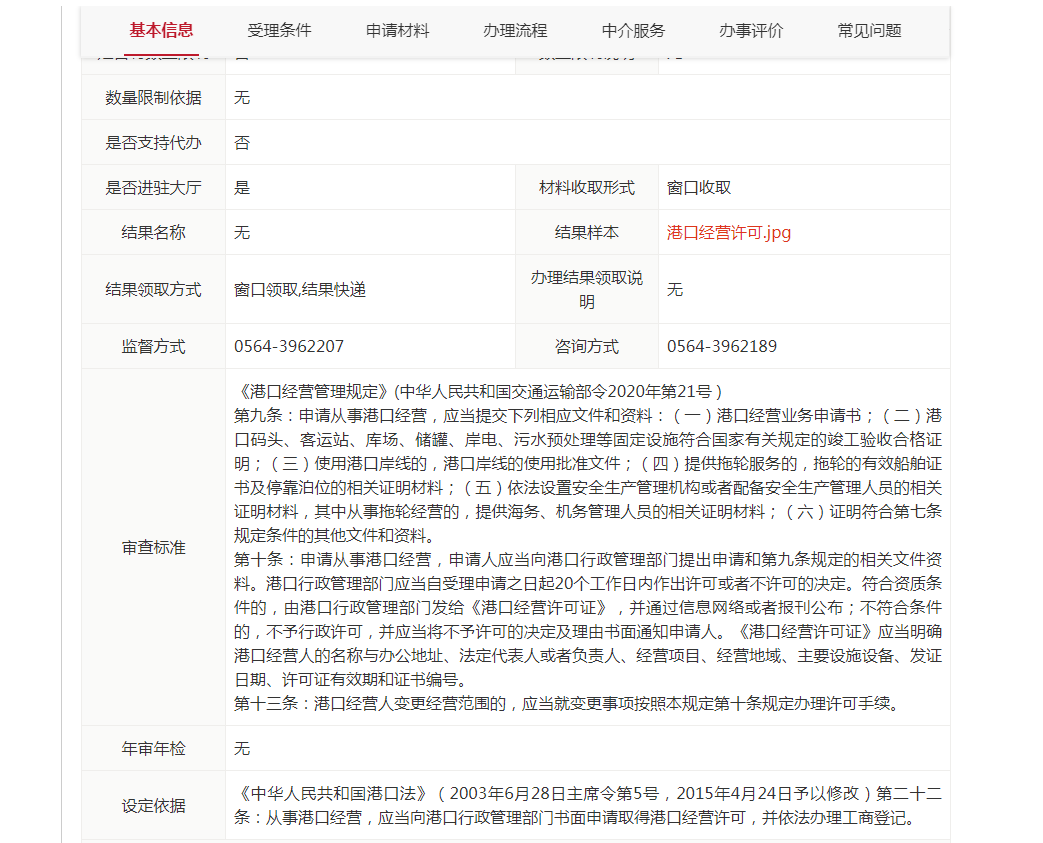Click the 年审年检 row label
The image size is (1043, 843).
153,749
